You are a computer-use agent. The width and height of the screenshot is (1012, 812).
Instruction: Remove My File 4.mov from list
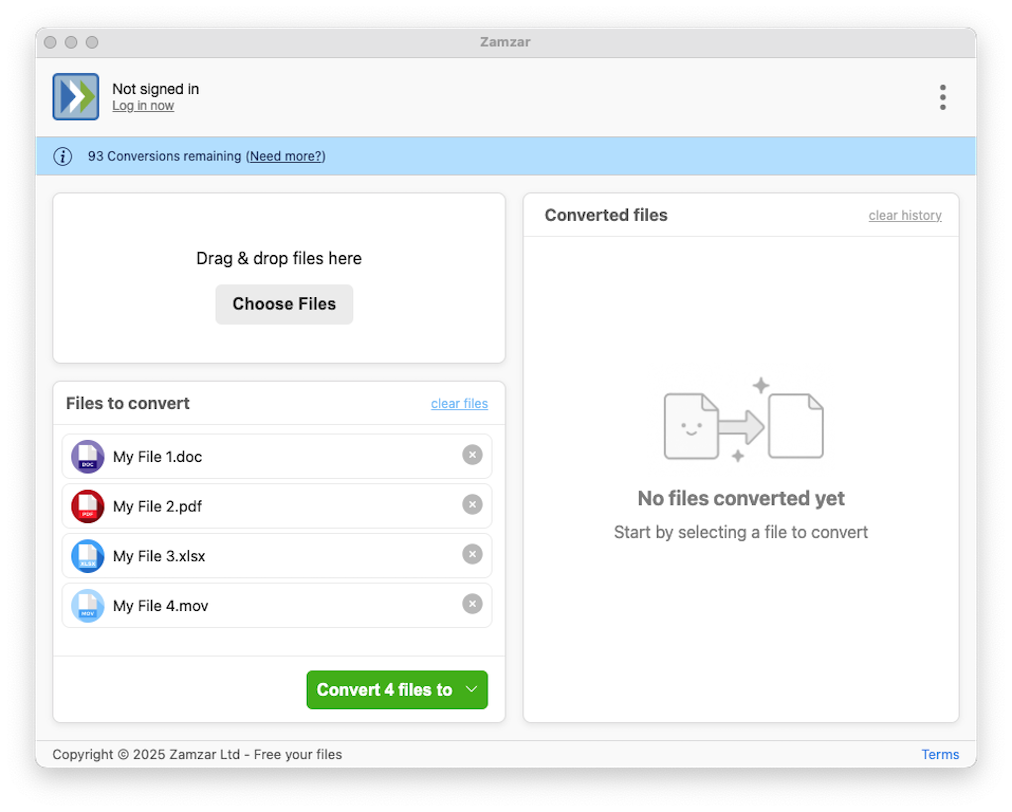472,604
